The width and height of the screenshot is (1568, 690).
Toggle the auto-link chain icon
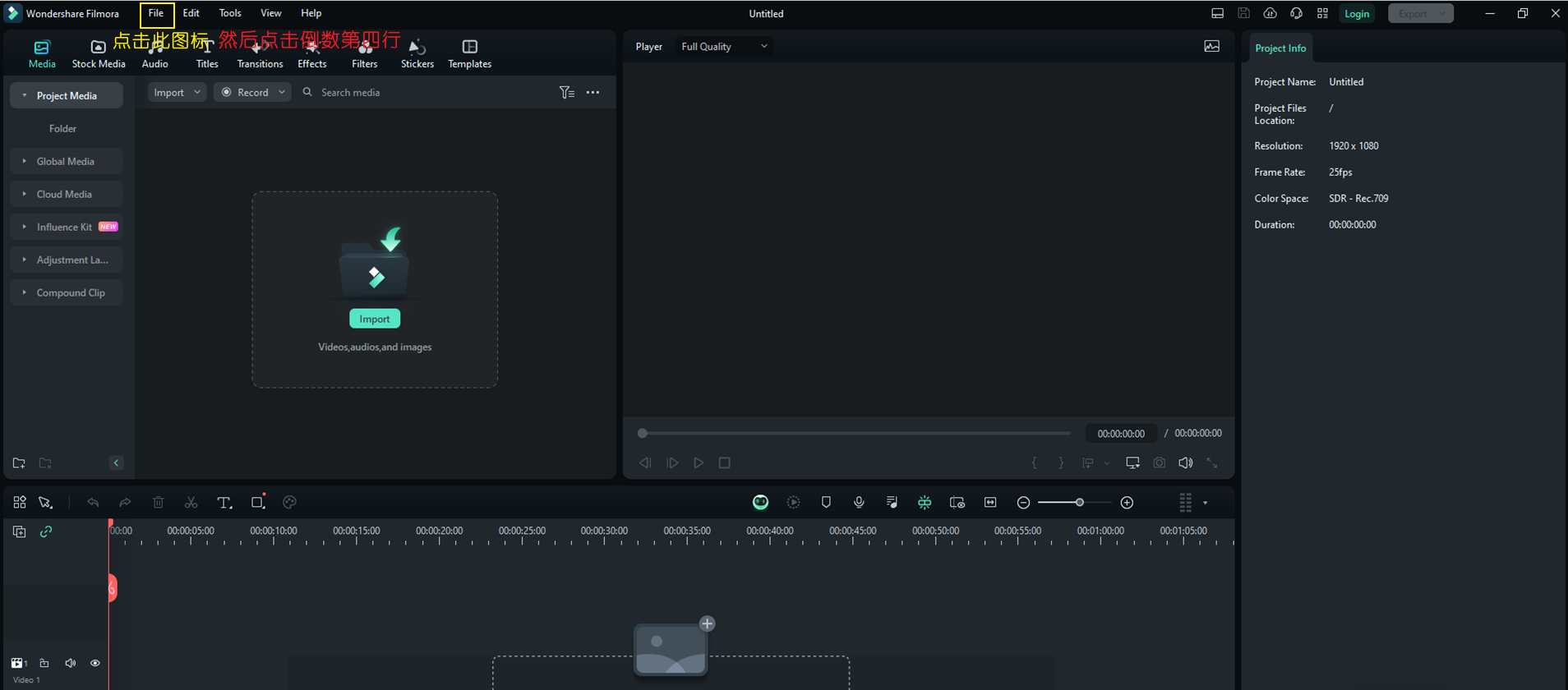coord(46,531)
